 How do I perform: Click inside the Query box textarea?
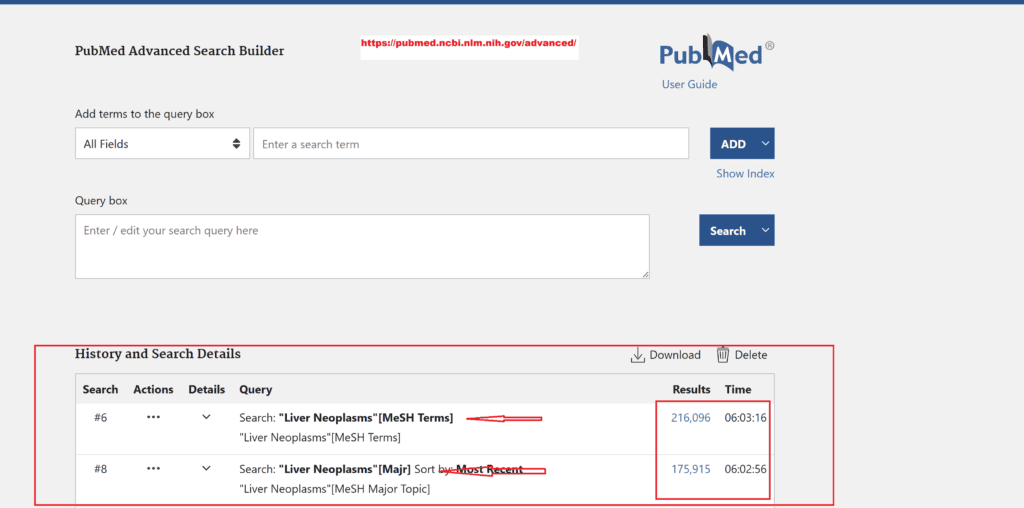pos(362,246)
